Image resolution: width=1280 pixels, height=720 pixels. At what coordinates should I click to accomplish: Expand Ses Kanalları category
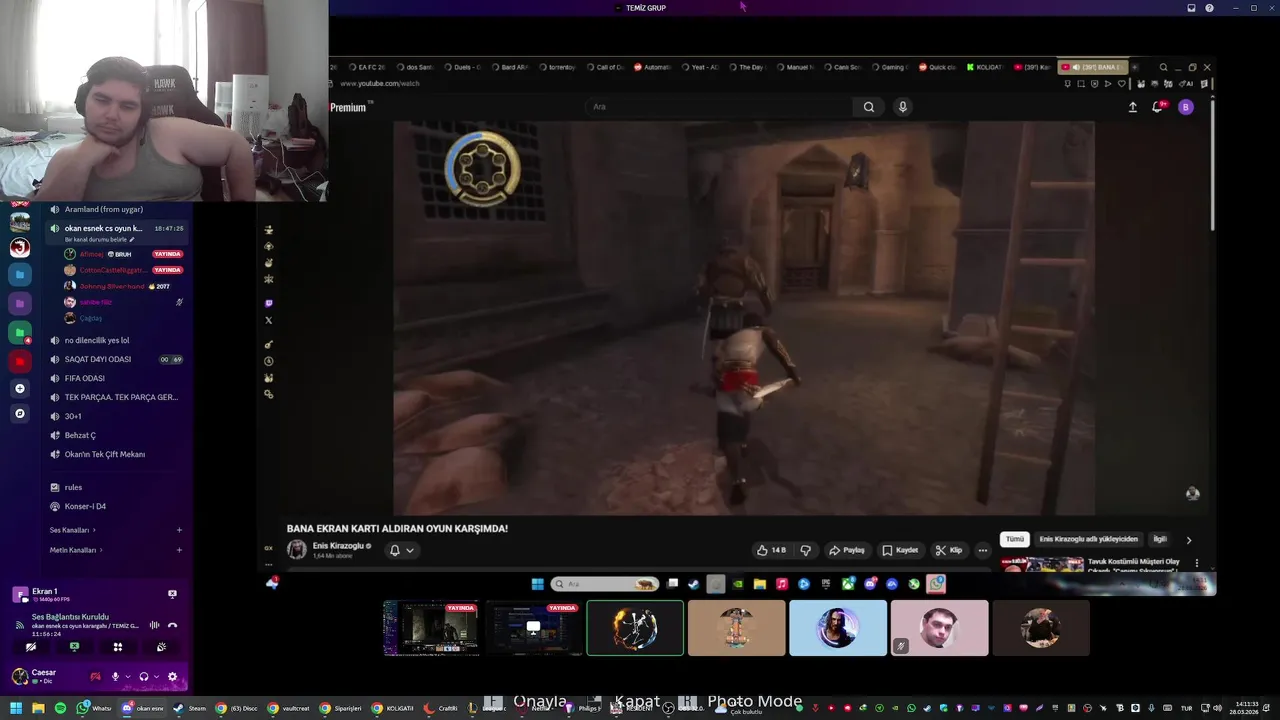[75, 530]
